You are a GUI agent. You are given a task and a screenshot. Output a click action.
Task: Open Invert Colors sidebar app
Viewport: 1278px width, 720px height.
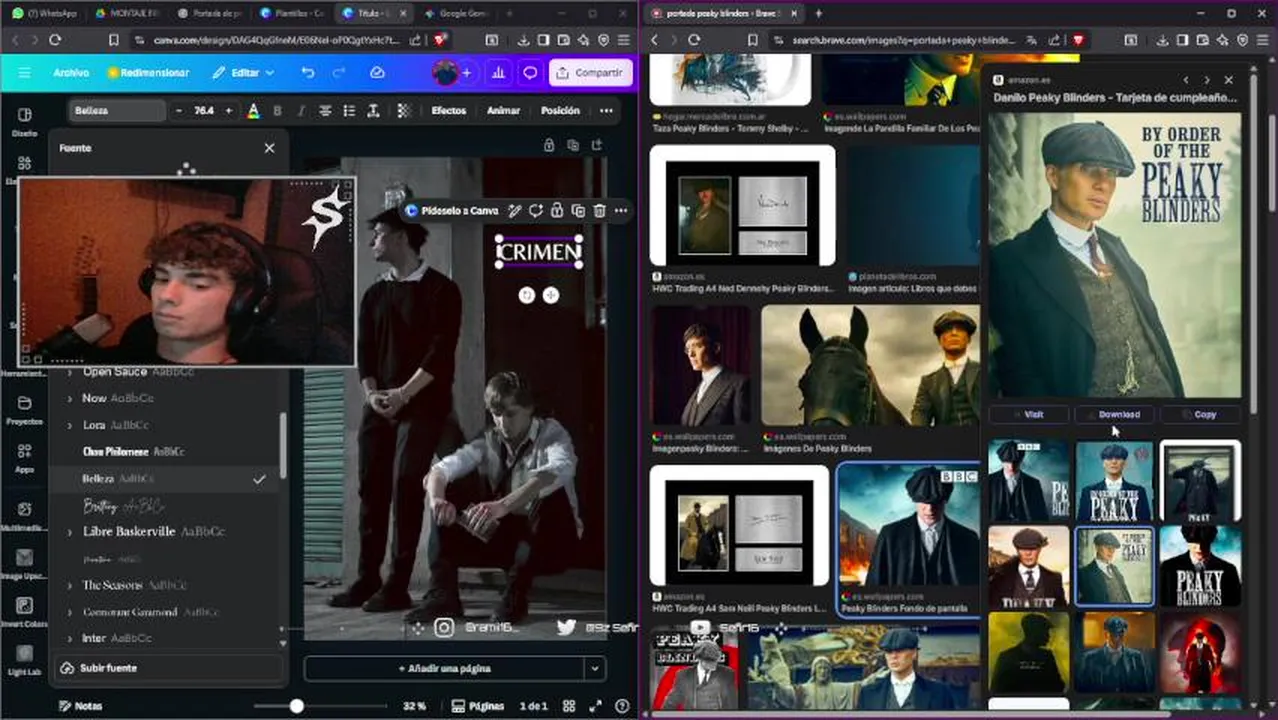pos(25,612)
